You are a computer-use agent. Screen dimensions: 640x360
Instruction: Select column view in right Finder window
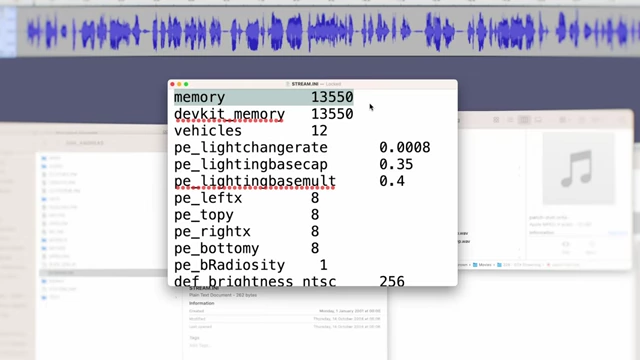coord(524,120)
